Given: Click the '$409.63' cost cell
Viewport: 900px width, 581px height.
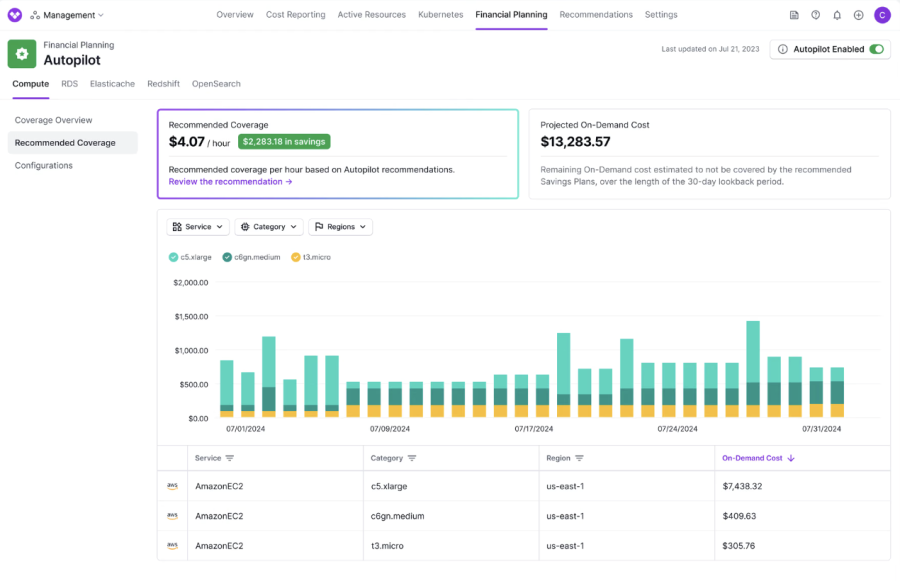Looking at the screenshot, I should pos(739,516).
